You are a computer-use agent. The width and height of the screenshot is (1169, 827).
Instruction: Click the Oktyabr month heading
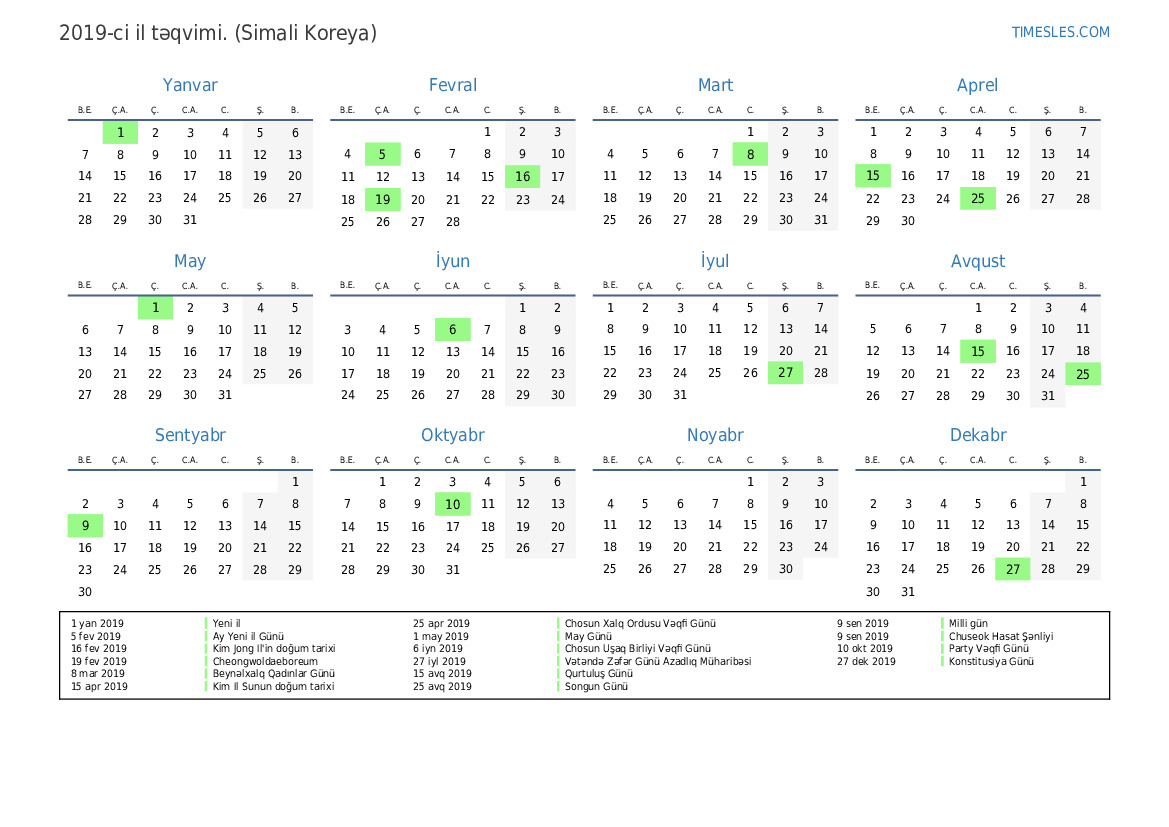[x=453, y=435]
